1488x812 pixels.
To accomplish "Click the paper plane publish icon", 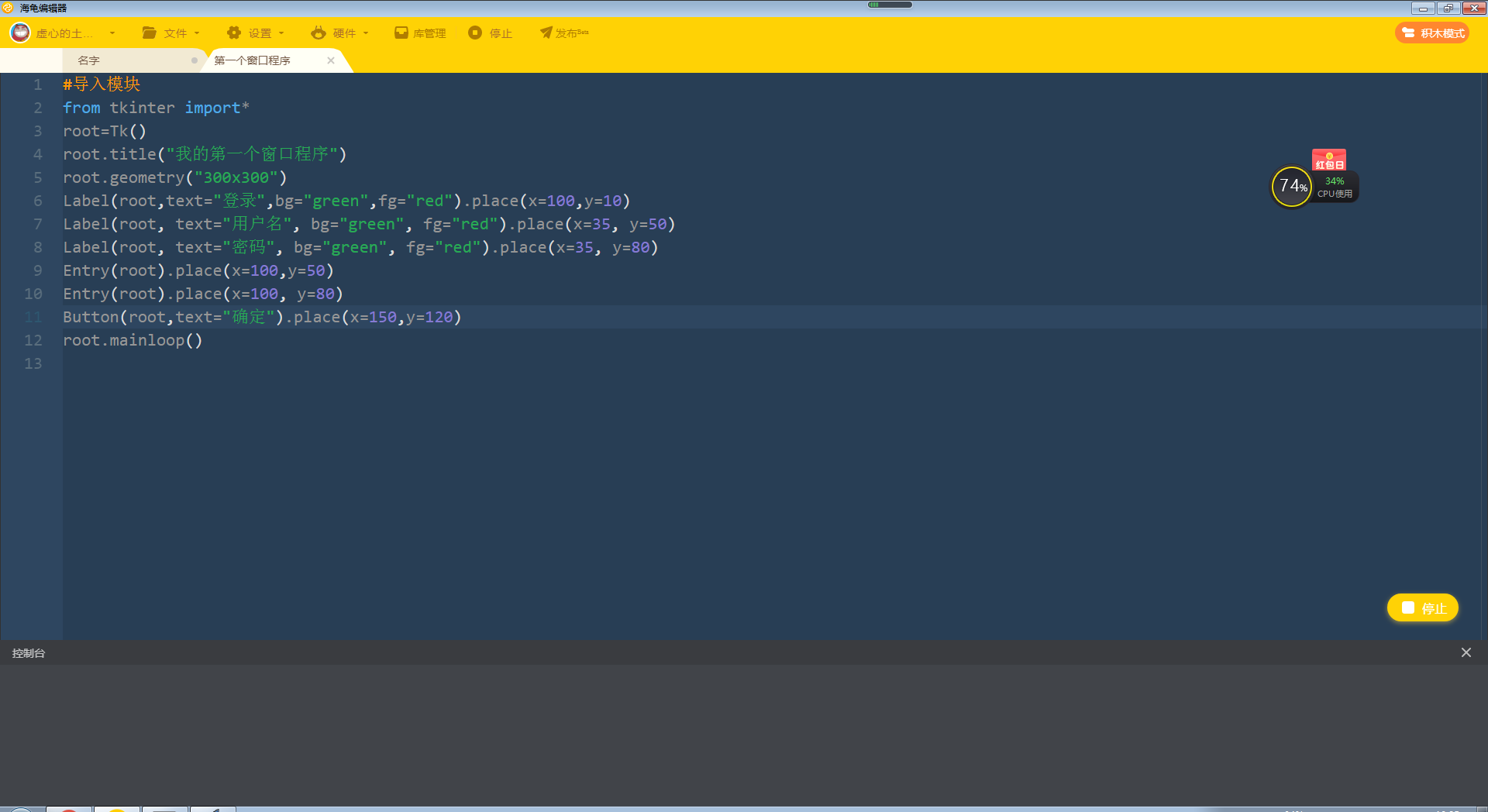I will point(546,33).
